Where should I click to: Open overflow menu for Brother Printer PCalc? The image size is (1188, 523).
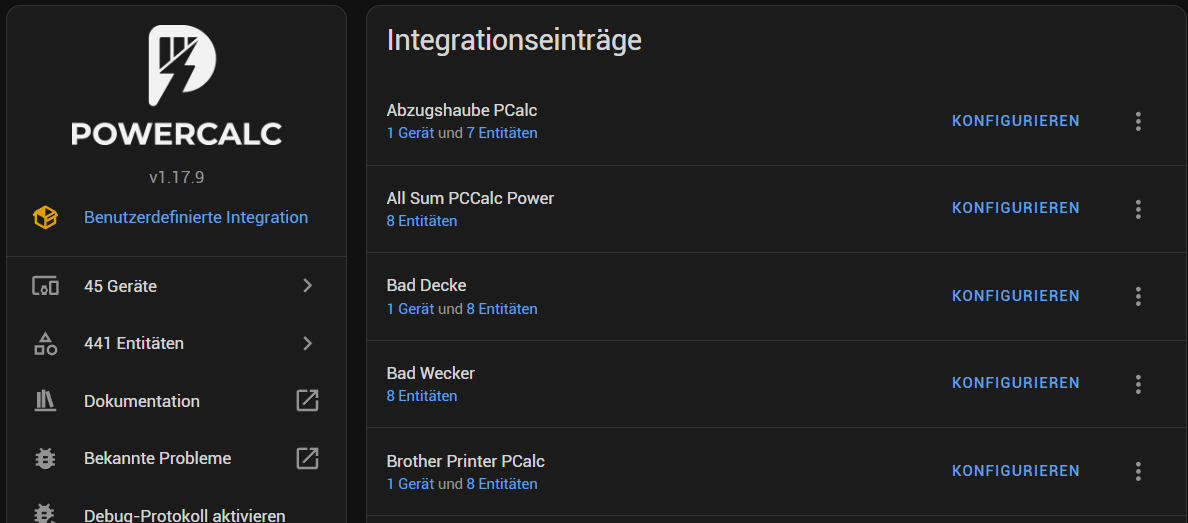coord(1138,471)
